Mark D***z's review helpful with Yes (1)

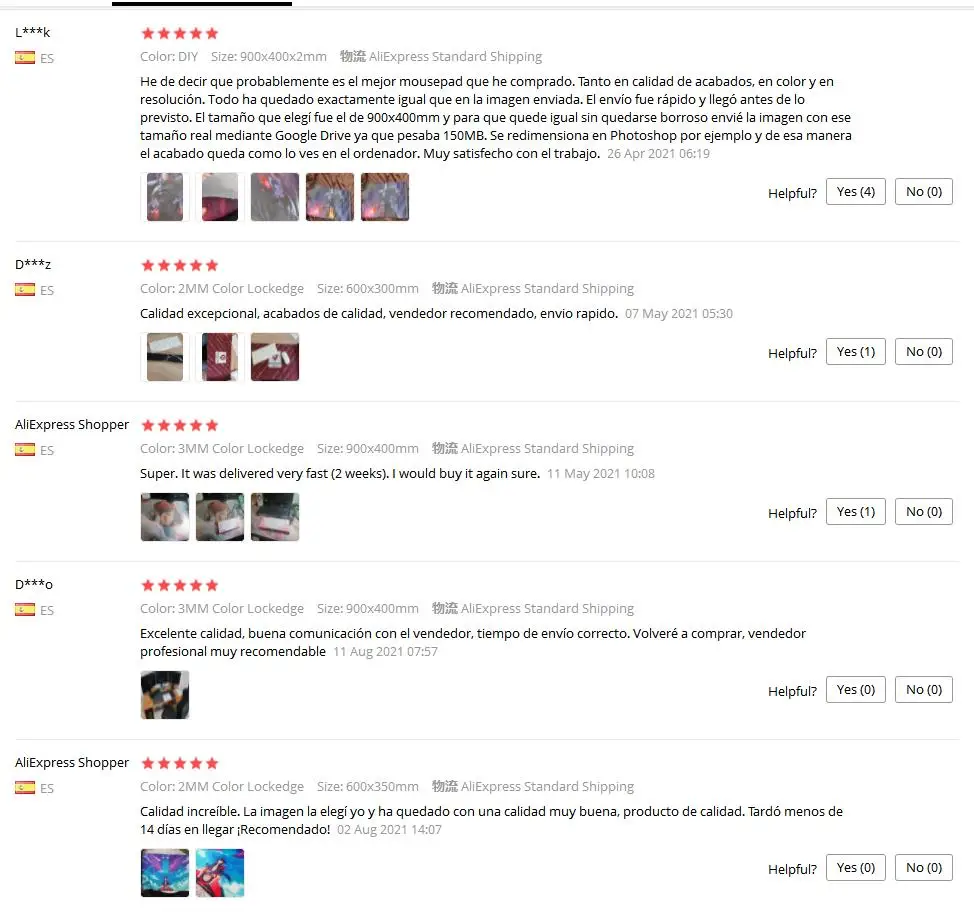(855, 352)
